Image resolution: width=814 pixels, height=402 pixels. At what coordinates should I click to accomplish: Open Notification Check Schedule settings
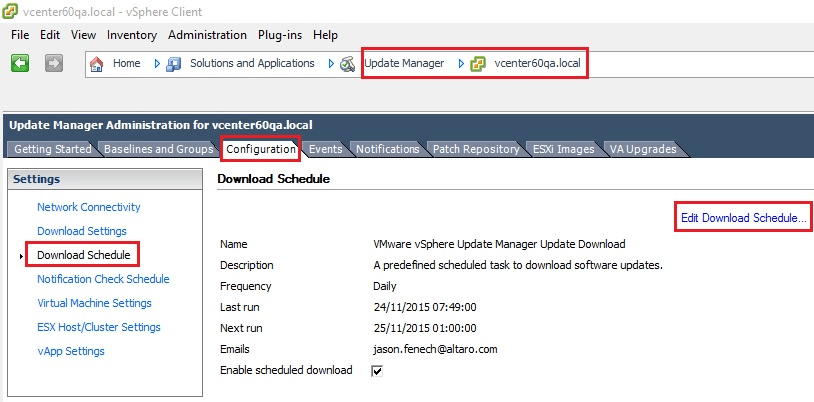pos(103,279)
